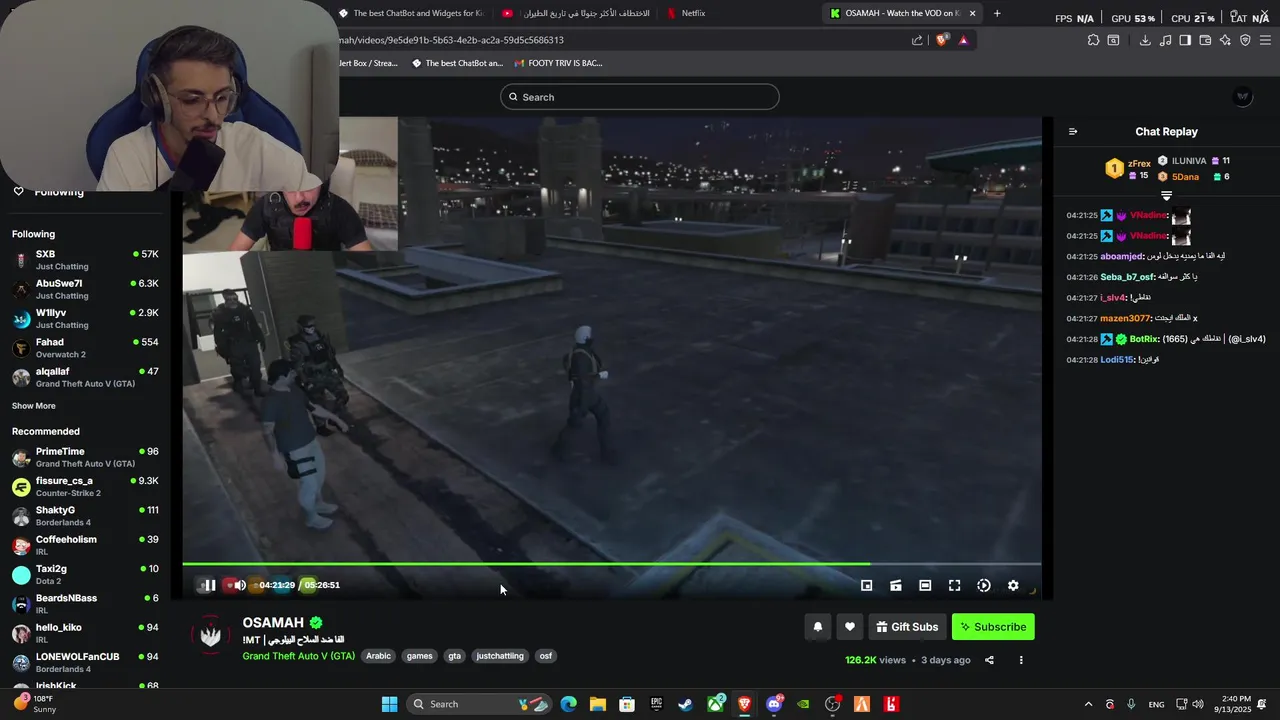Close the OSAMAH VOD tab
Viewport: 1280px width, 720px height.
coord(972,13)
